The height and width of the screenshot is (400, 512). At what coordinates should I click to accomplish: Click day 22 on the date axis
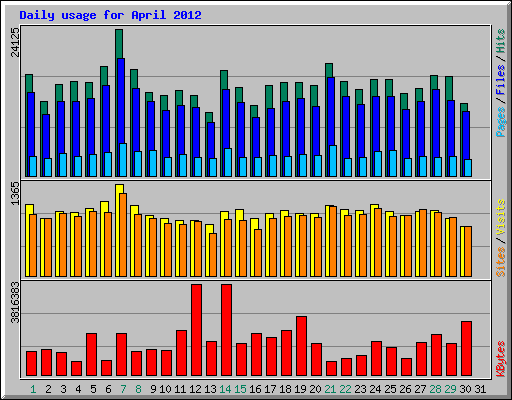[x=345, y=389]
